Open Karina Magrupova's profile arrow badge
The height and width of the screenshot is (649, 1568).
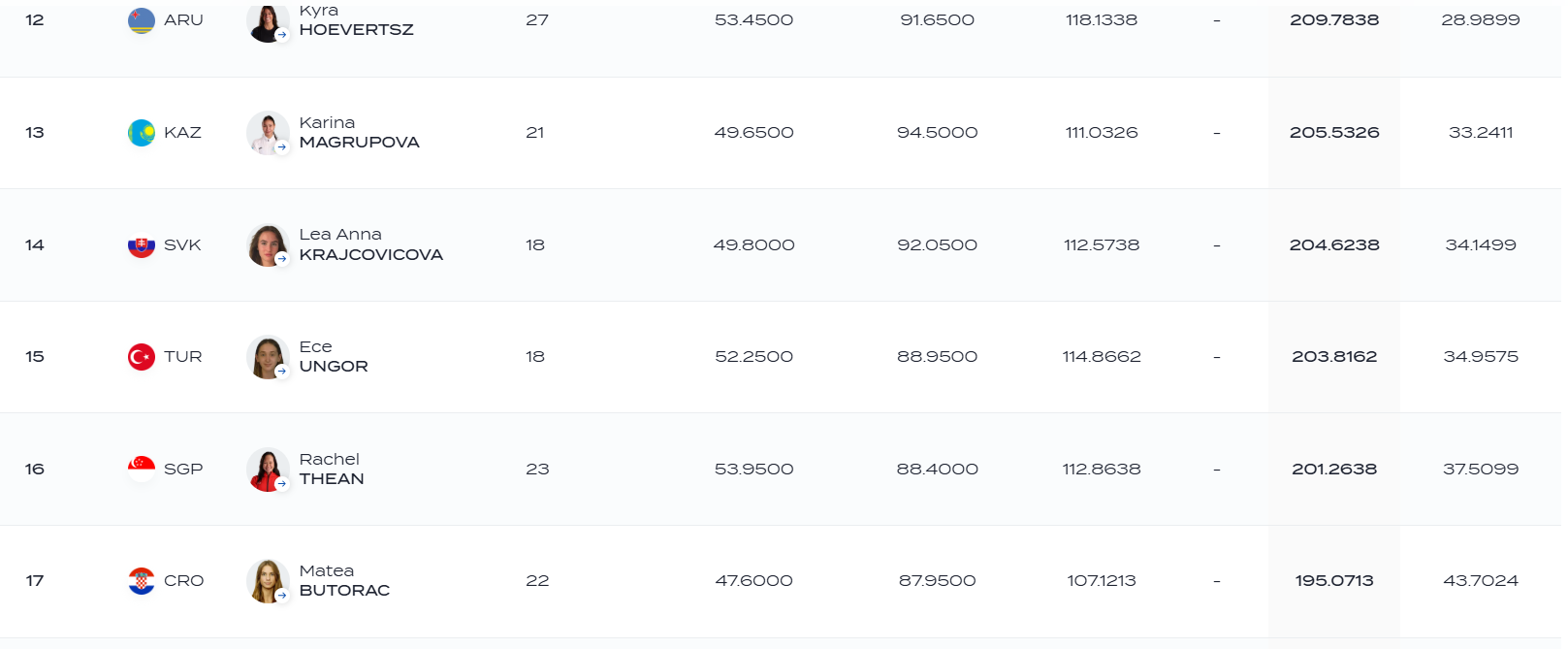281,147
